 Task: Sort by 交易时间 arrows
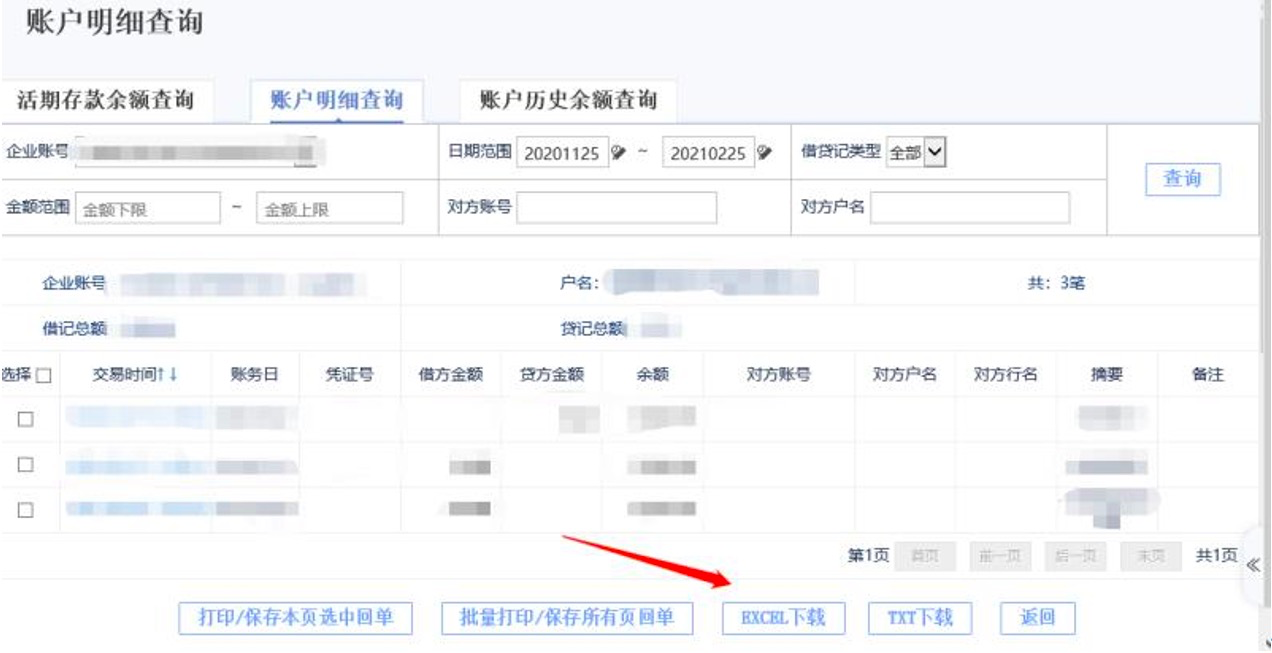[167, 375]
